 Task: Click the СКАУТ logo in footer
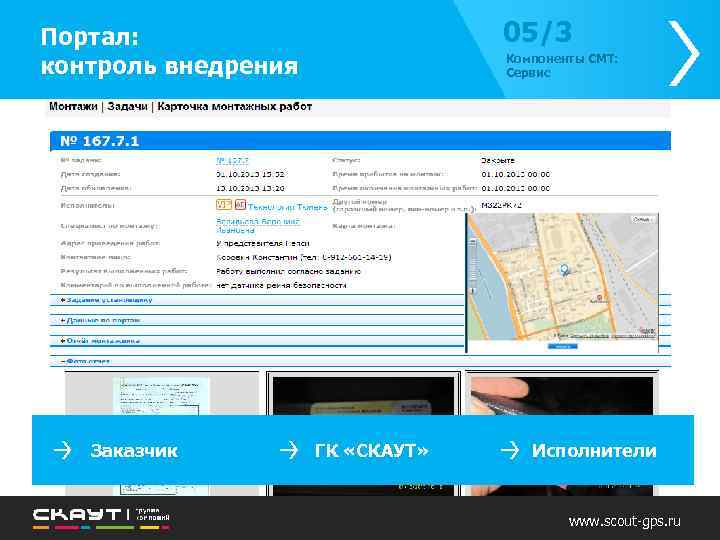[101, 518]
